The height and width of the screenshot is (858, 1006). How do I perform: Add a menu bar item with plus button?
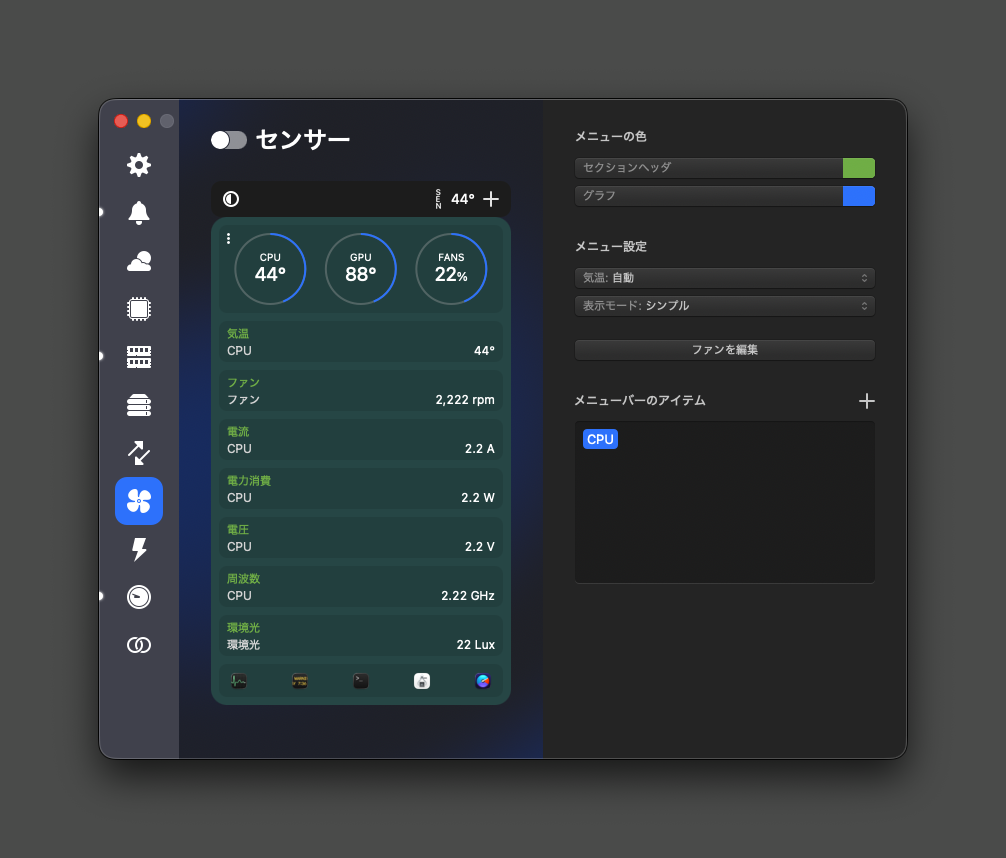click(x=866, y=401)
